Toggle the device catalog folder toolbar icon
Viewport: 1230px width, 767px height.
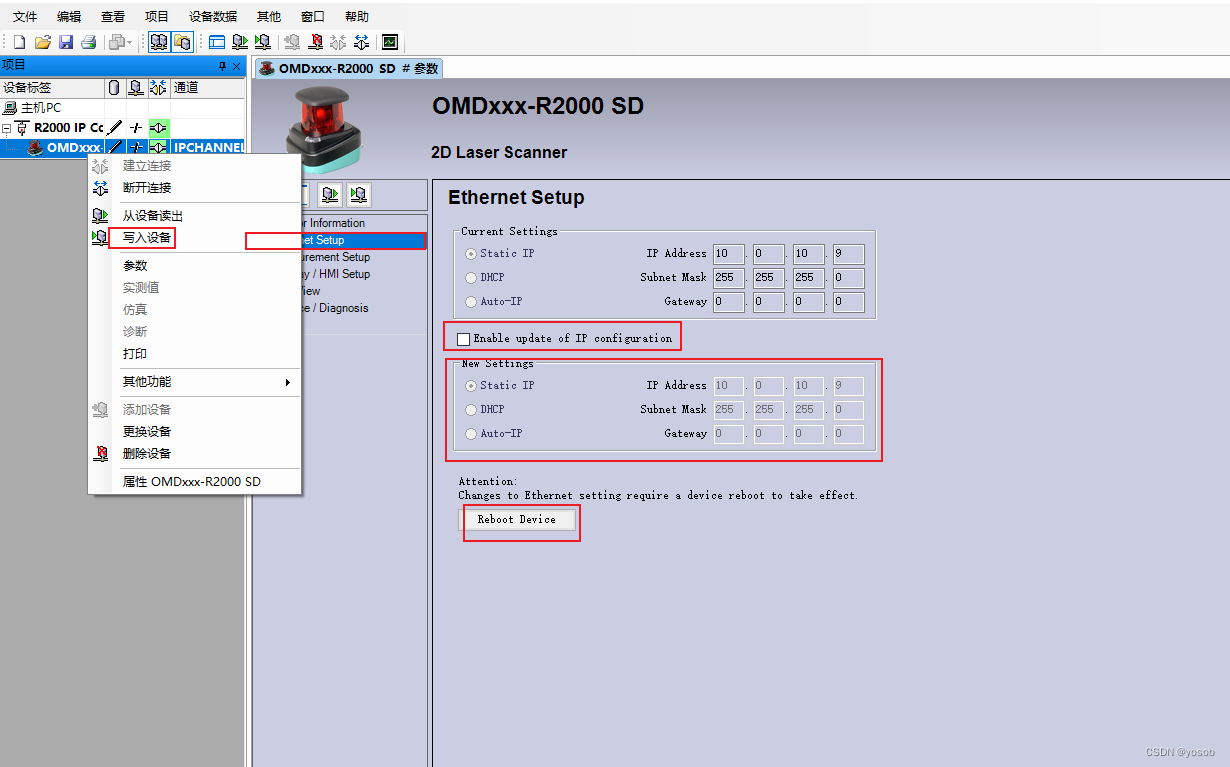click(x=182, y=42)
